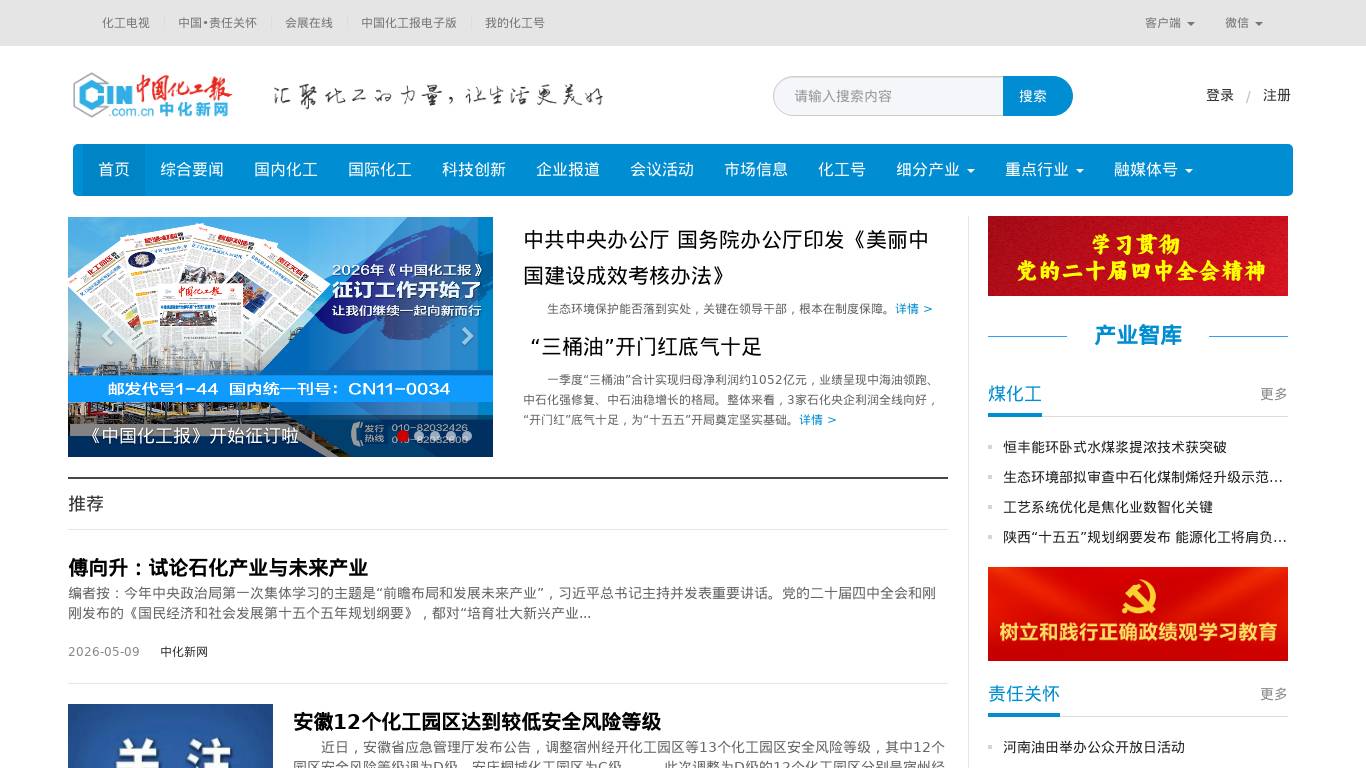Select the red carousel indicator dot

(x=403, y=436)
